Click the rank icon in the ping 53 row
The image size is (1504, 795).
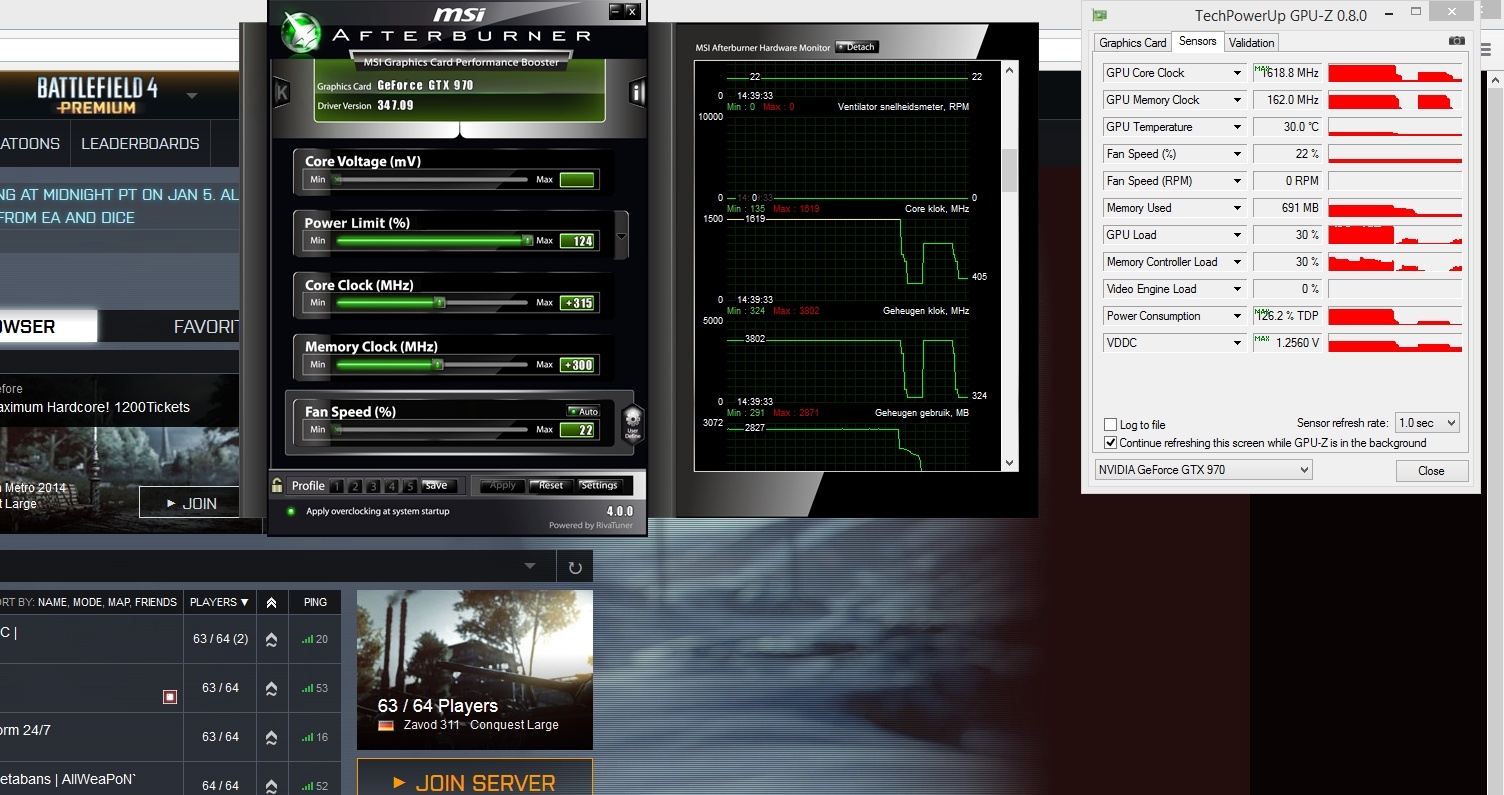[x=271, y=688]
